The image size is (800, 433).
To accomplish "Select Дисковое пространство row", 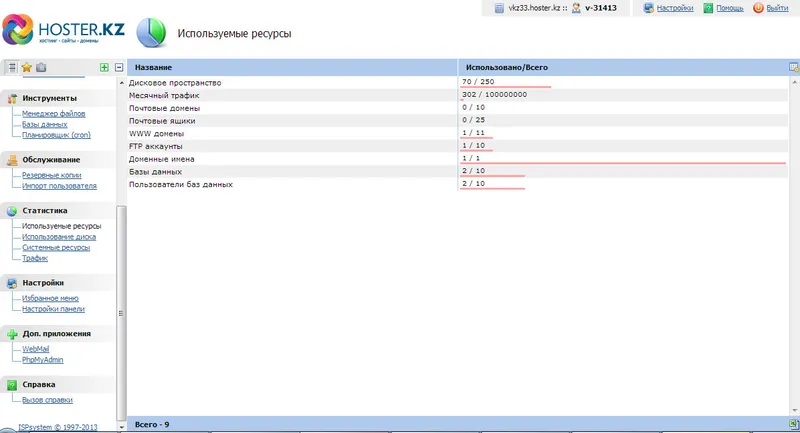I will [458, 83].
